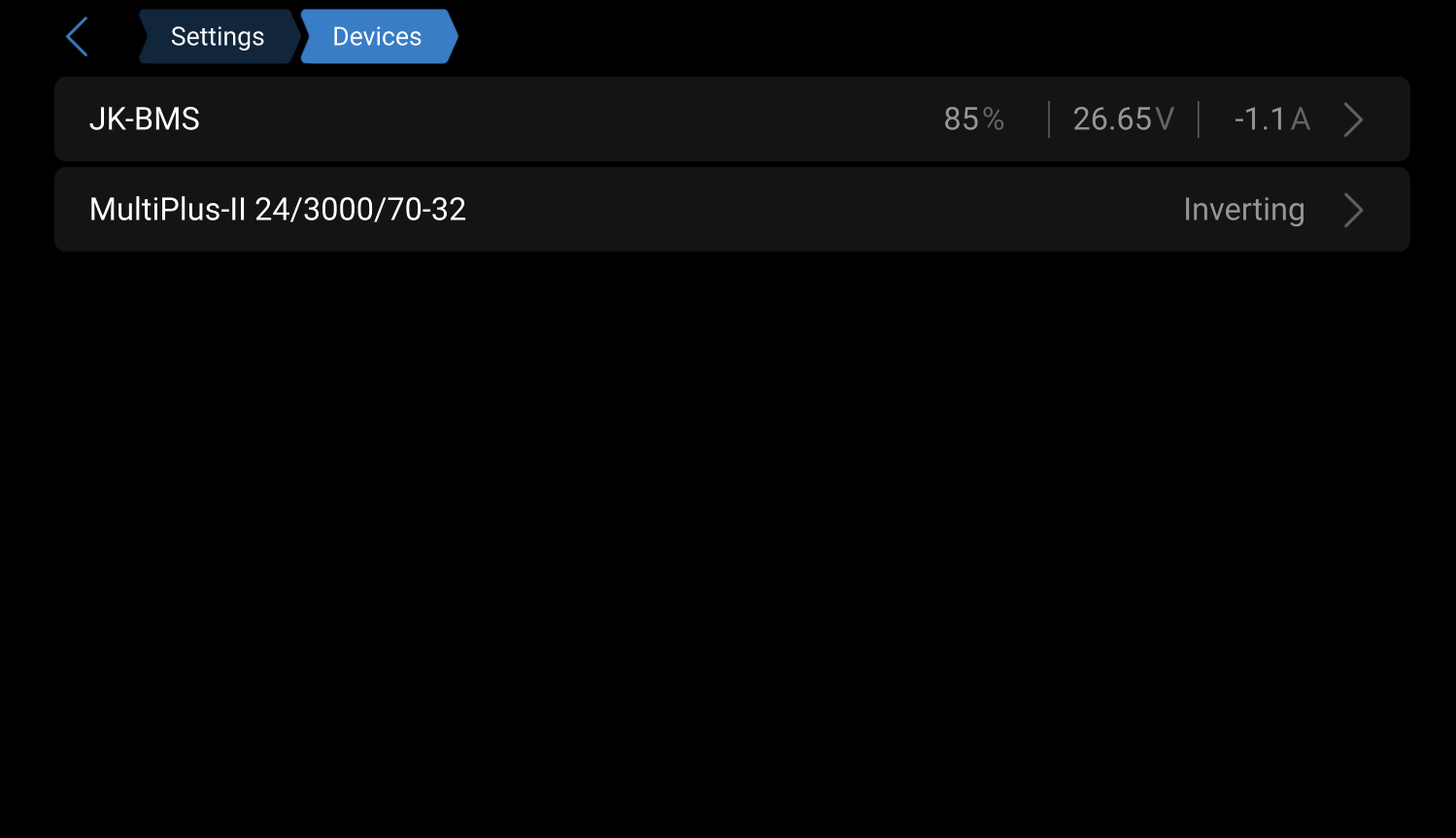Image resolution: width=1456 pixels, height=838 pixels.
Task: Click divider between 85% and 26.65V
Action: 1049,119
